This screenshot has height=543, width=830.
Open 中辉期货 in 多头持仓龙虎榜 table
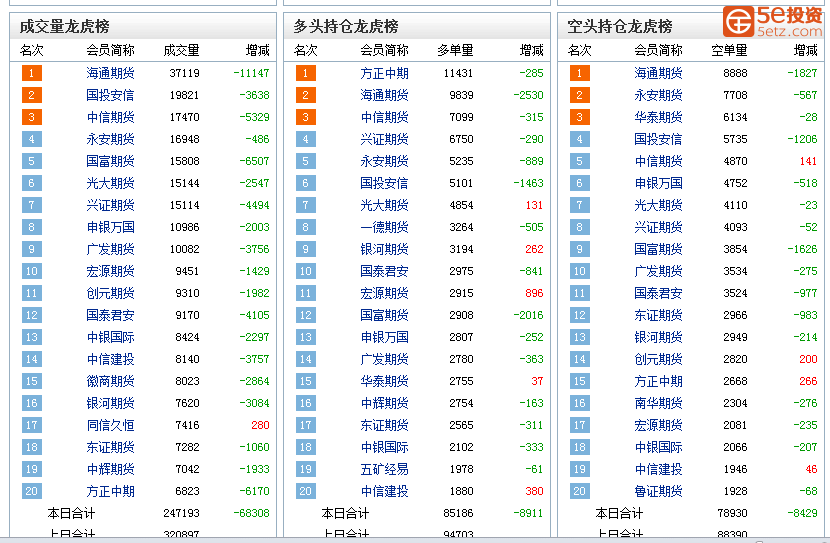tap(384, 403)
